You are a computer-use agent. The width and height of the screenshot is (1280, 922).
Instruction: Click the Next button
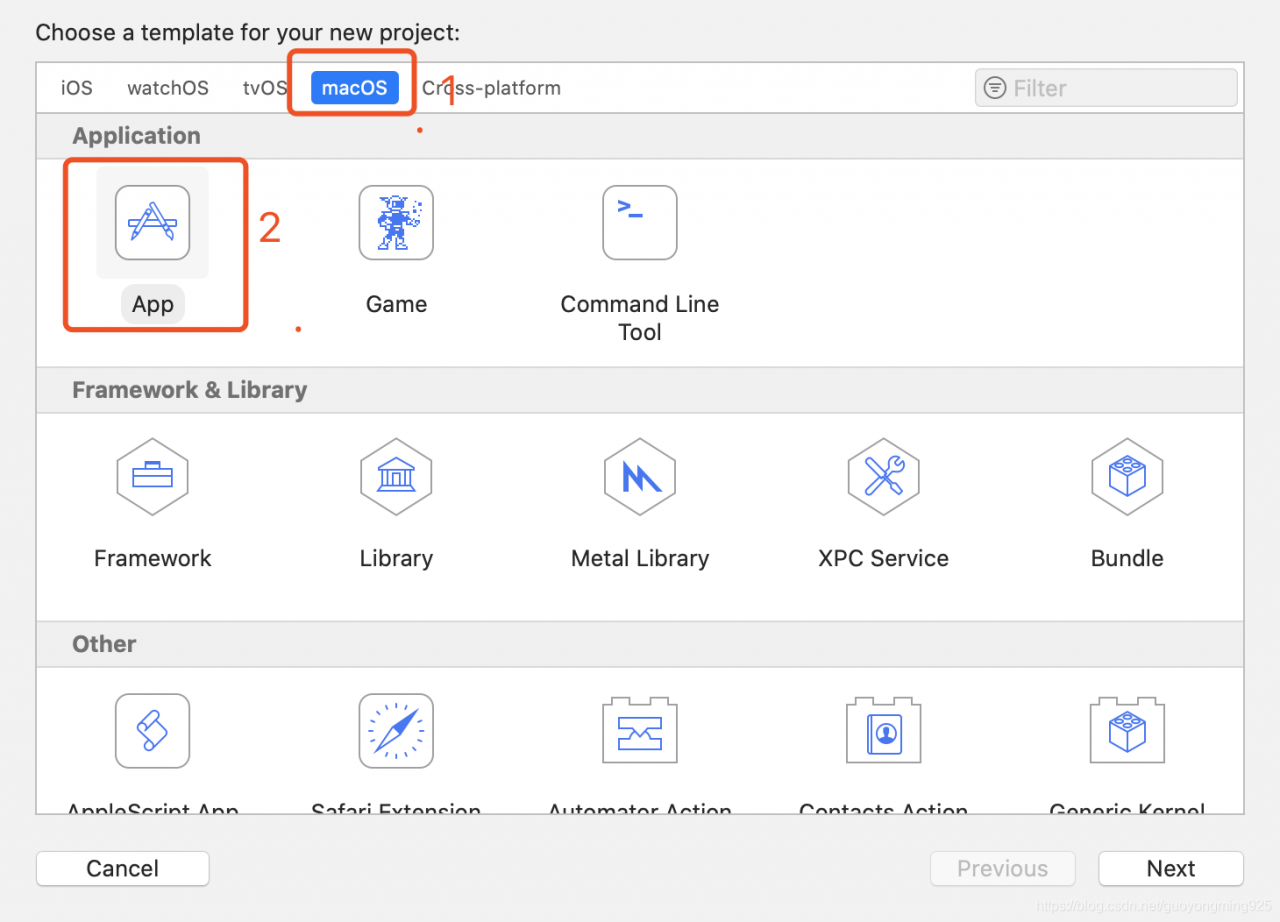(1170, 869)
